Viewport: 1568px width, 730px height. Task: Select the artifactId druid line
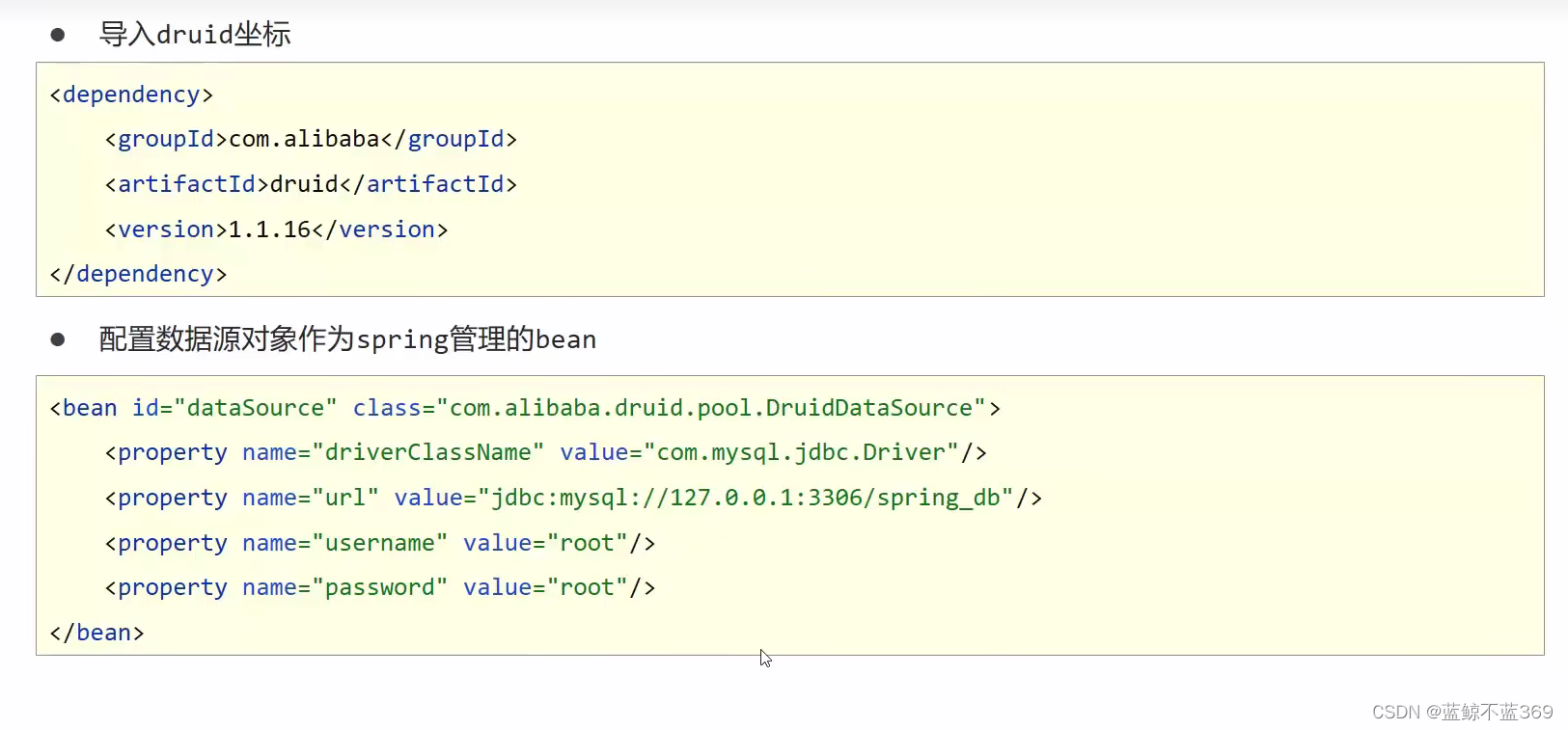click(311, 184)
